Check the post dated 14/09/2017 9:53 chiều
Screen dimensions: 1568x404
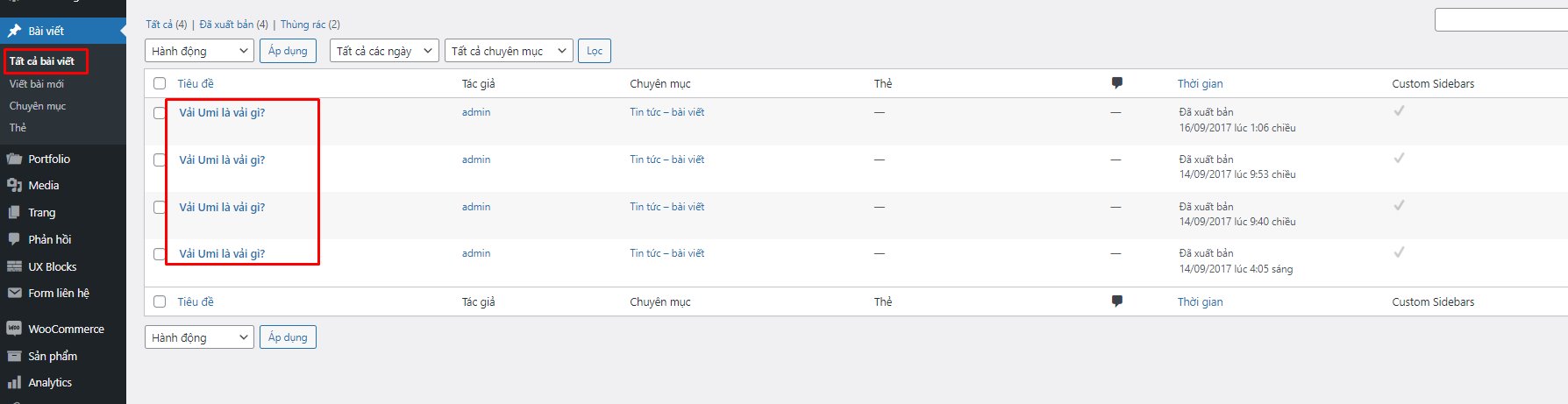(160, 160)
